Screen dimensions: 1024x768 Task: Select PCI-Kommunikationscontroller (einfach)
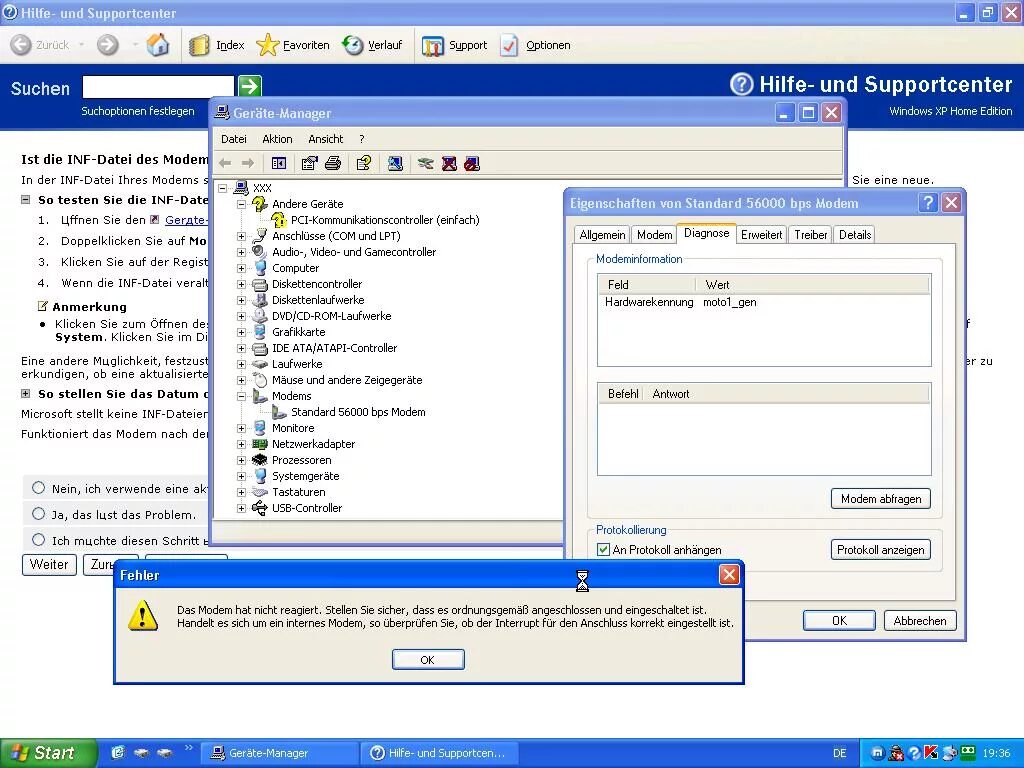[385, 220]
